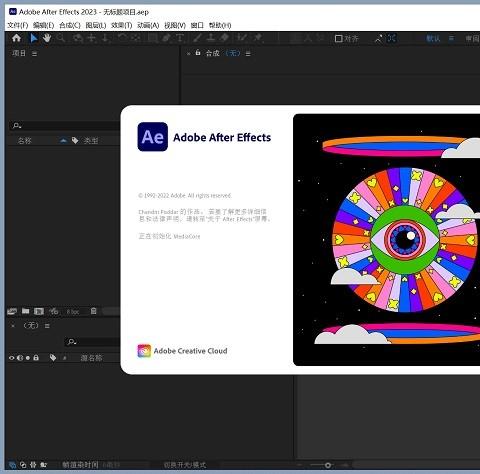Screen dimensions: 480x474
Task: Select the Selection (arrow) tool
Action: pyautogui.click(x=34, y=38)
